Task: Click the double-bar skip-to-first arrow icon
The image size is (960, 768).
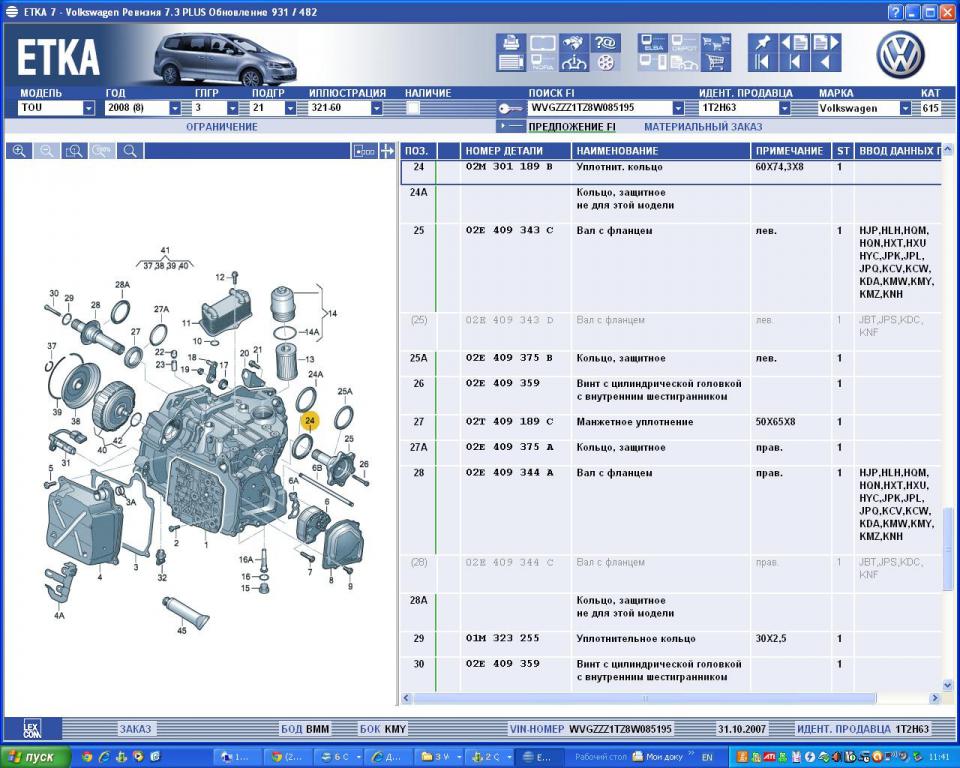Action: 763,62
